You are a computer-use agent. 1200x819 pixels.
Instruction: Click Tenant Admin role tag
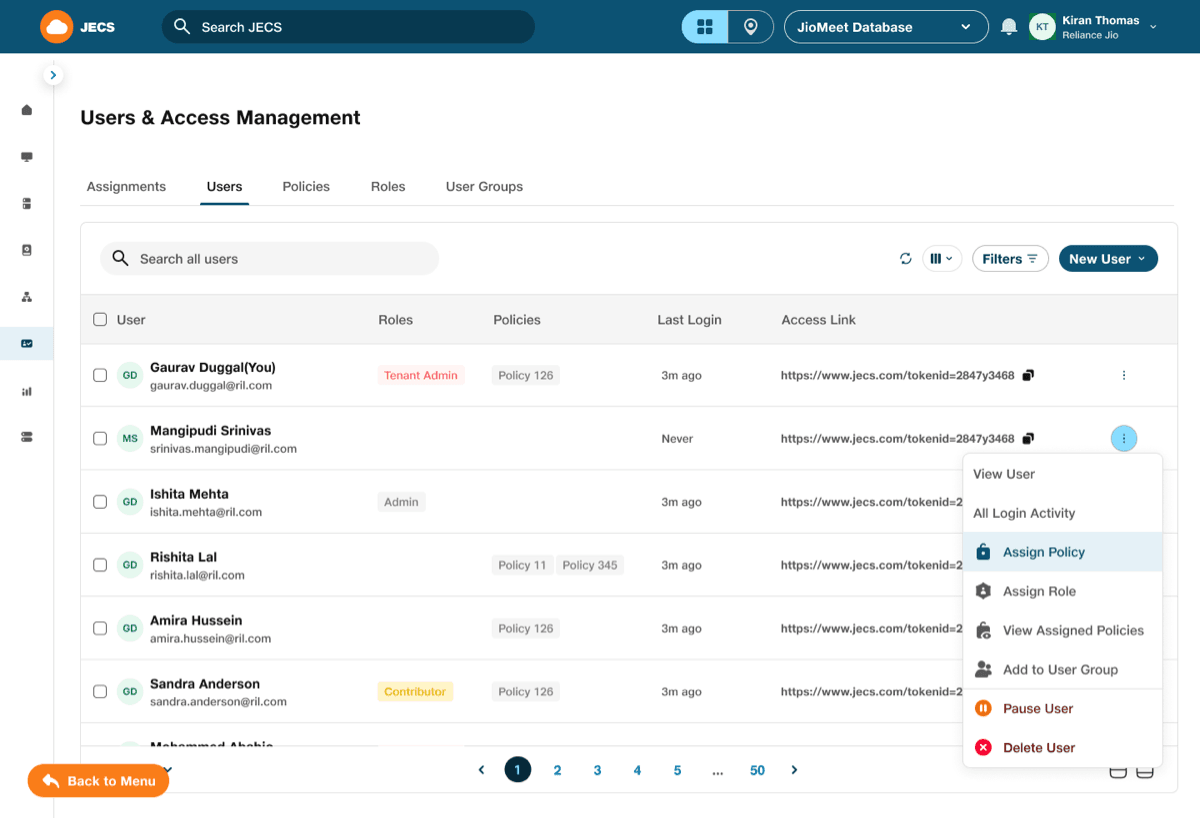click(421, 376)
